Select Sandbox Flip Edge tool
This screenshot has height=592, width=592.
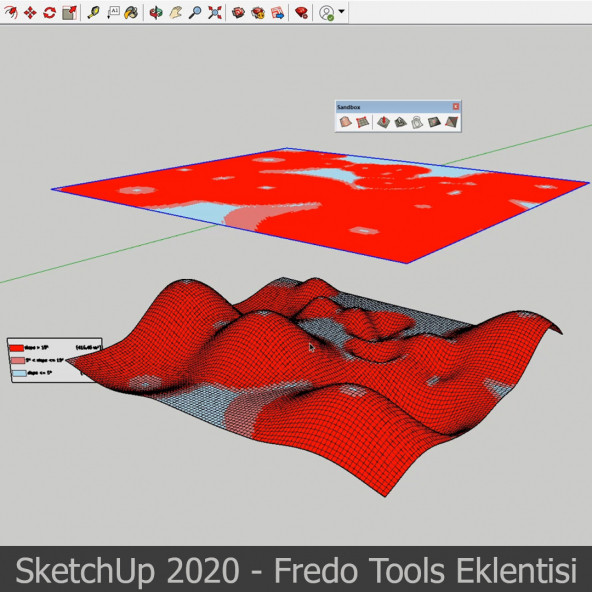tap(451, 122)
